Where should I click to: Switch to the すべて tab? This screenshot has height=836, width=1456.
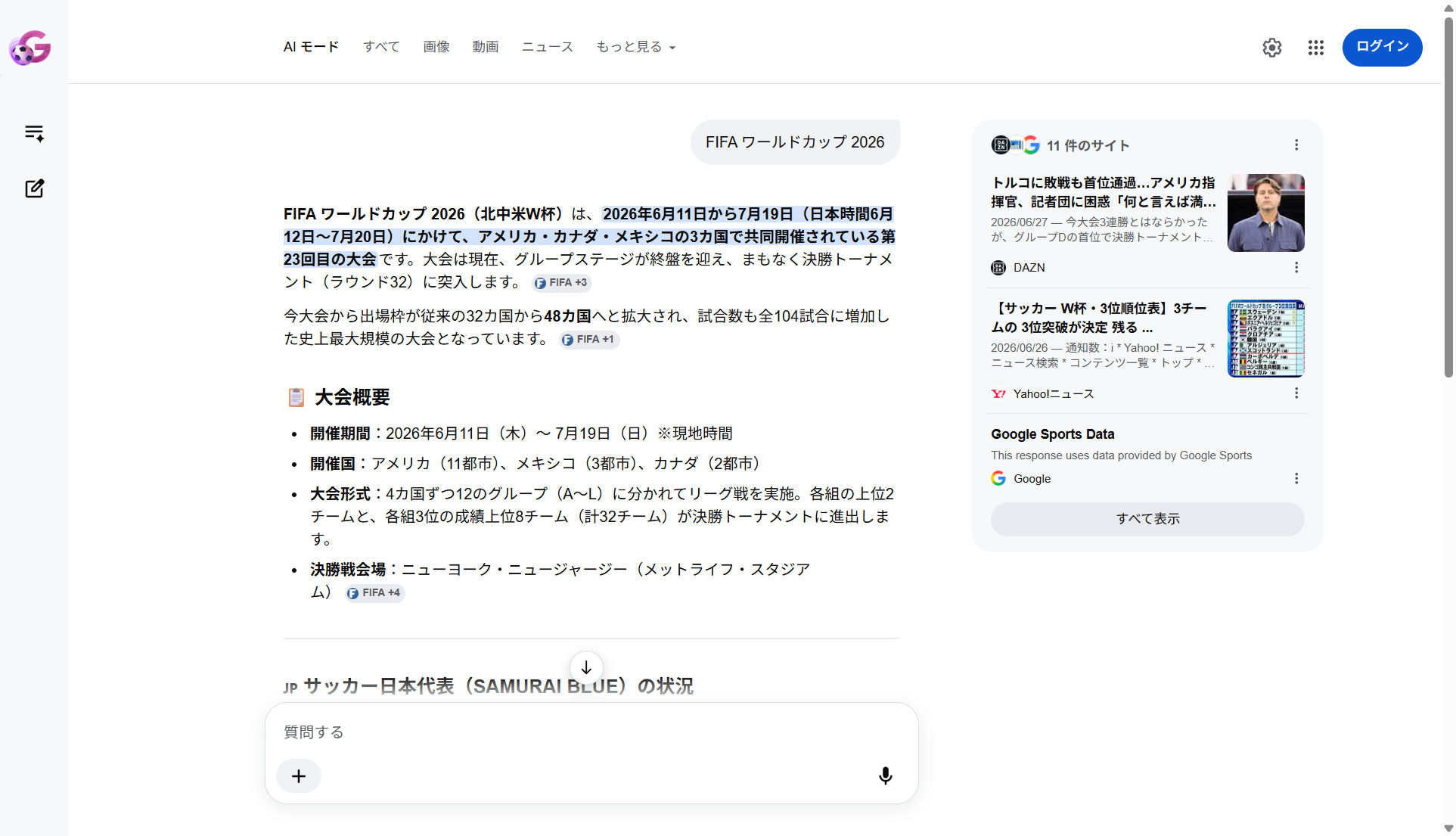click(x=381, y=47)
